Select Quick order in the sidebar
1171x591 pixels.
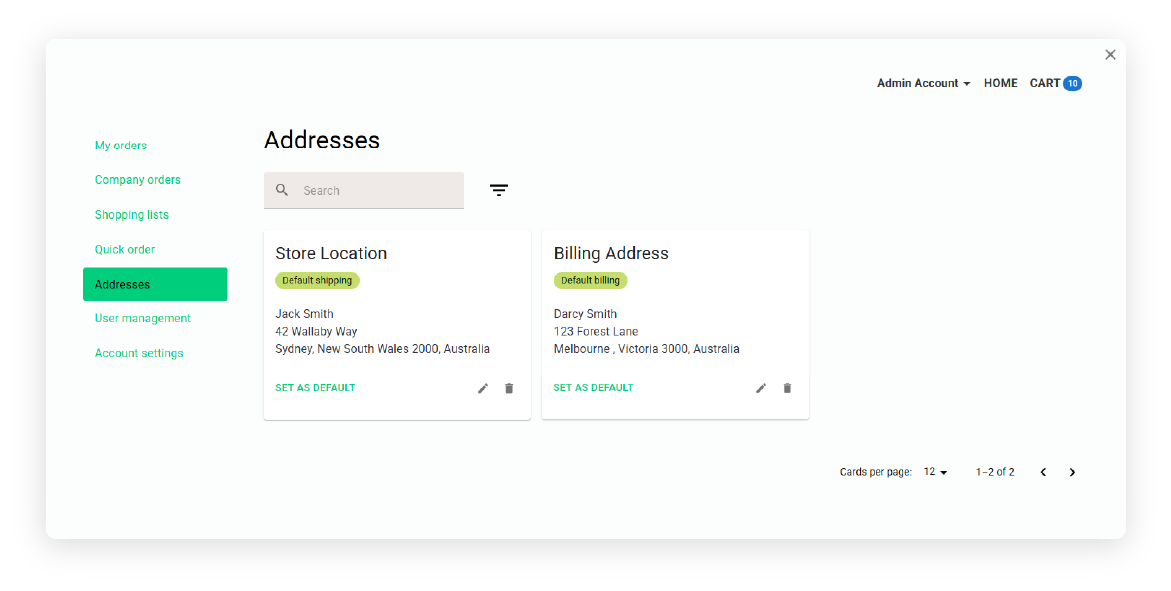pos(125,250)
